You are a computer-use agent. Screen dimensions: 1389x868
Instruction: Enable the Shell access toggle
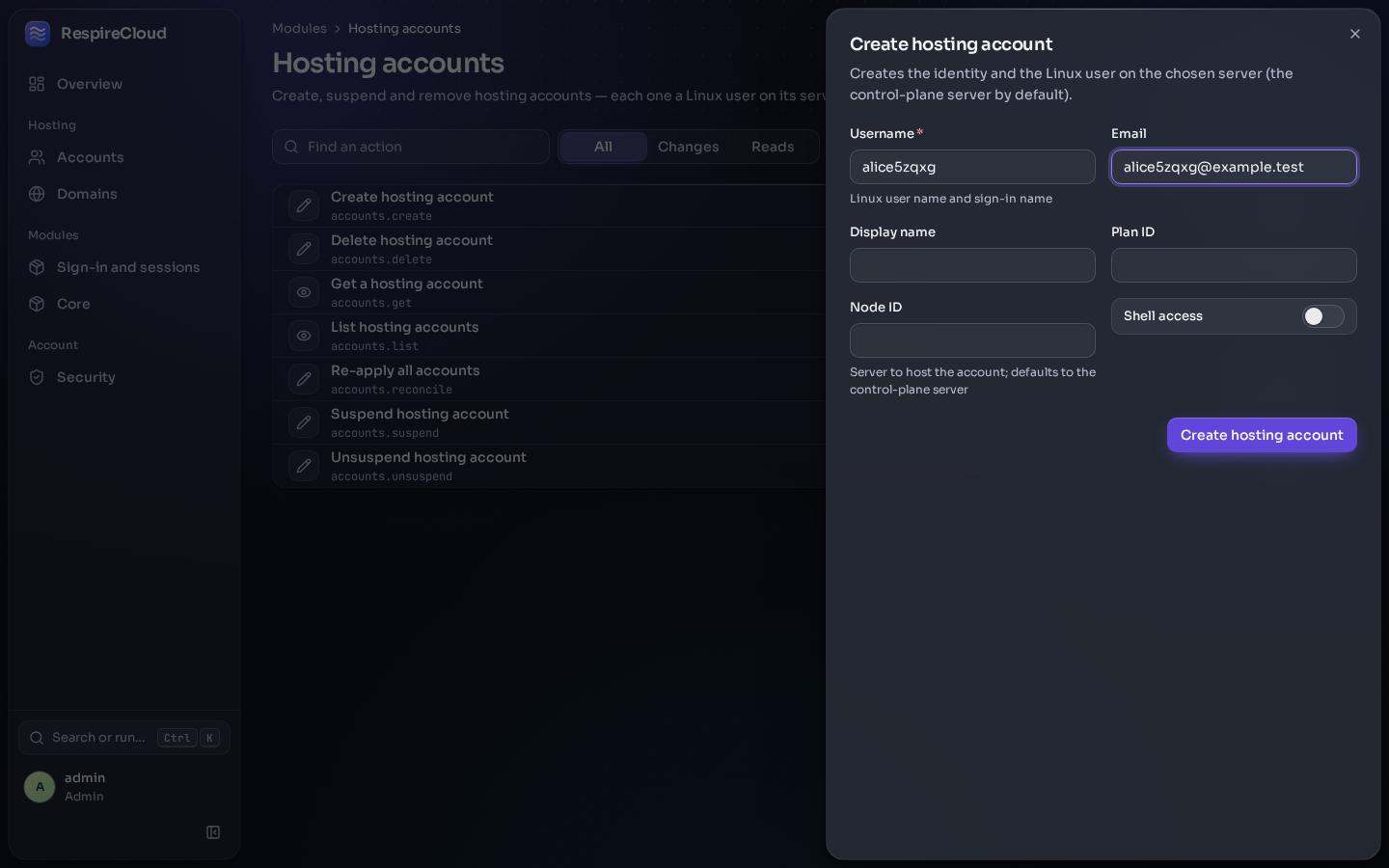pos(1322,316)
